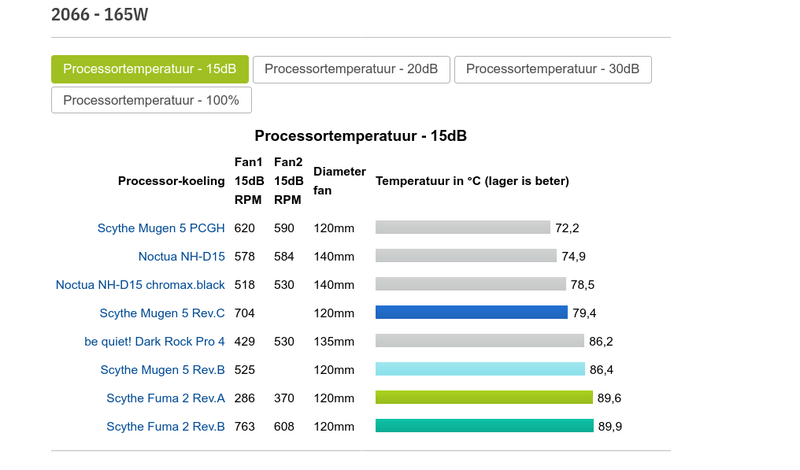
Task: Open the Scythe Fuma 2 Rev.B link
Action: point(165,426)
